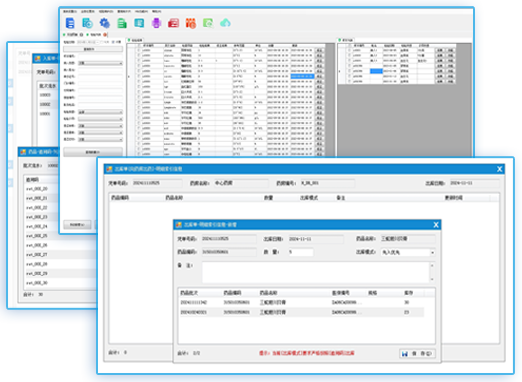This screenshot has height=382, width=522.
Task: Click the 药房名称 field showing 中心药房
Action: tap(241, 183)
